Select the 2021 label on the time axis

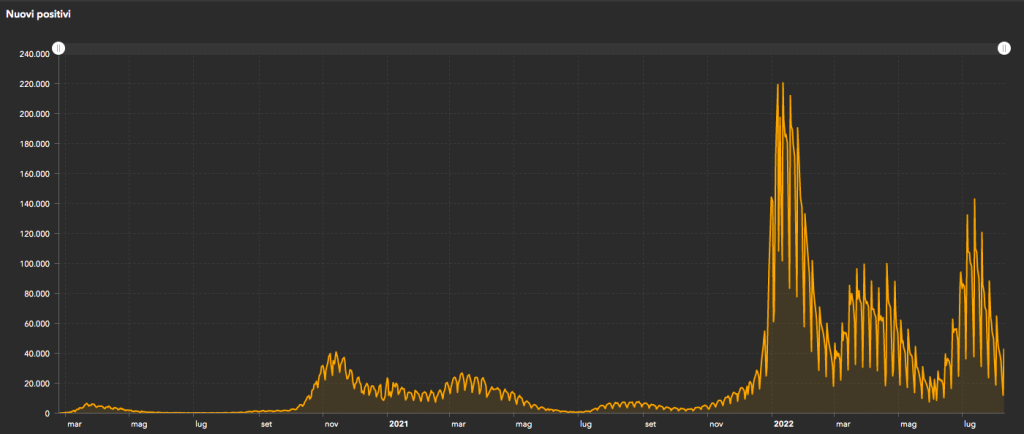tap(398, 424)
